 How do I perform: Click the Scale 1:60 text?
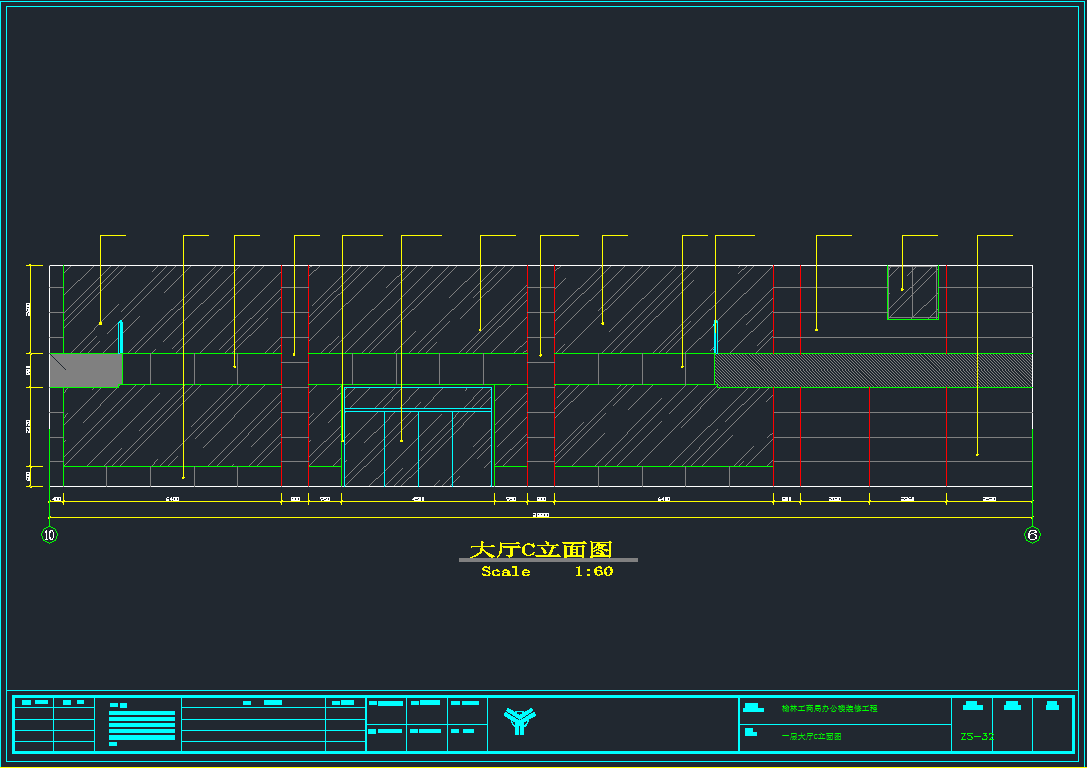point(546,572)
